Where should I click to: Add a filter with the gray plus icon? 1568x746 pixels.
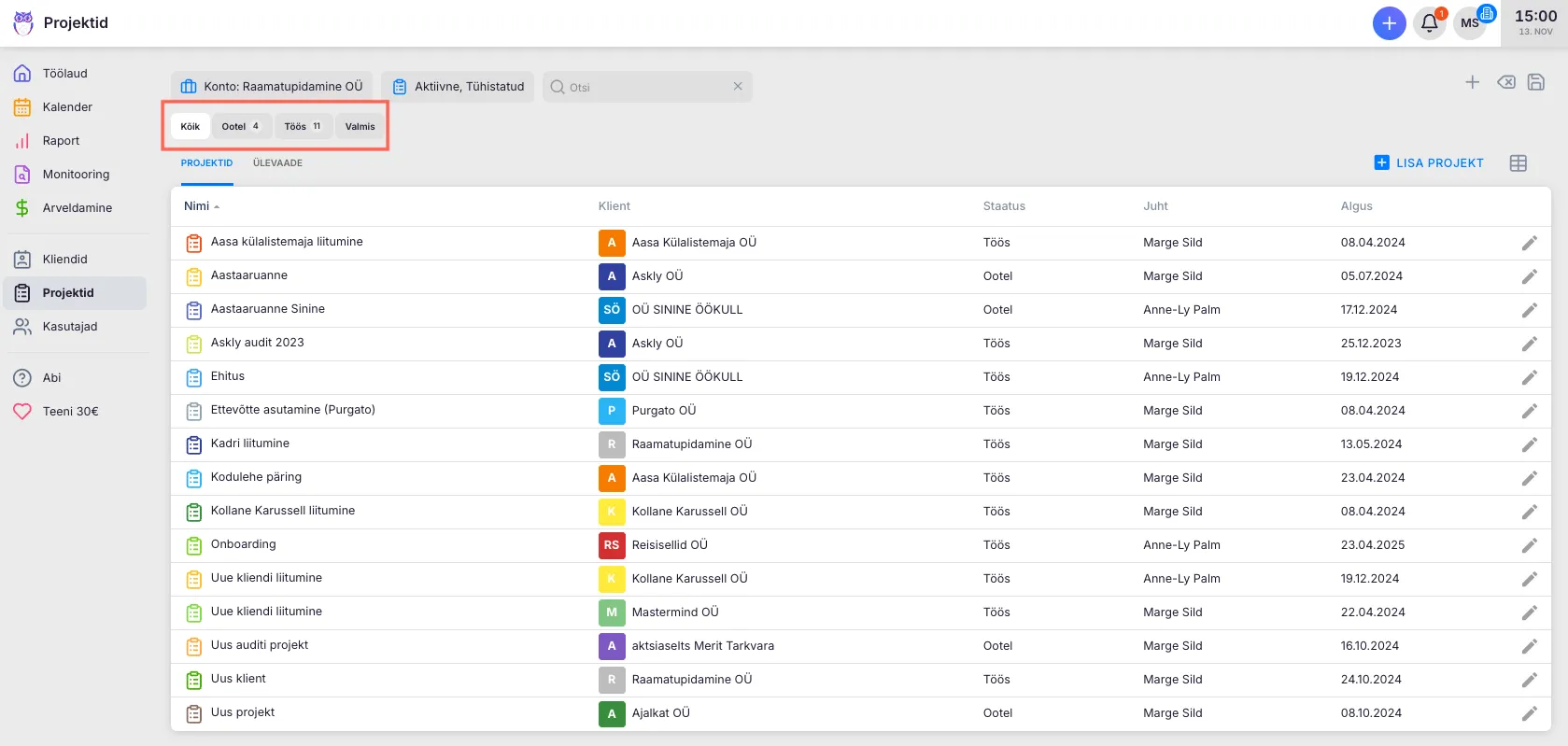pos(1472,82)
